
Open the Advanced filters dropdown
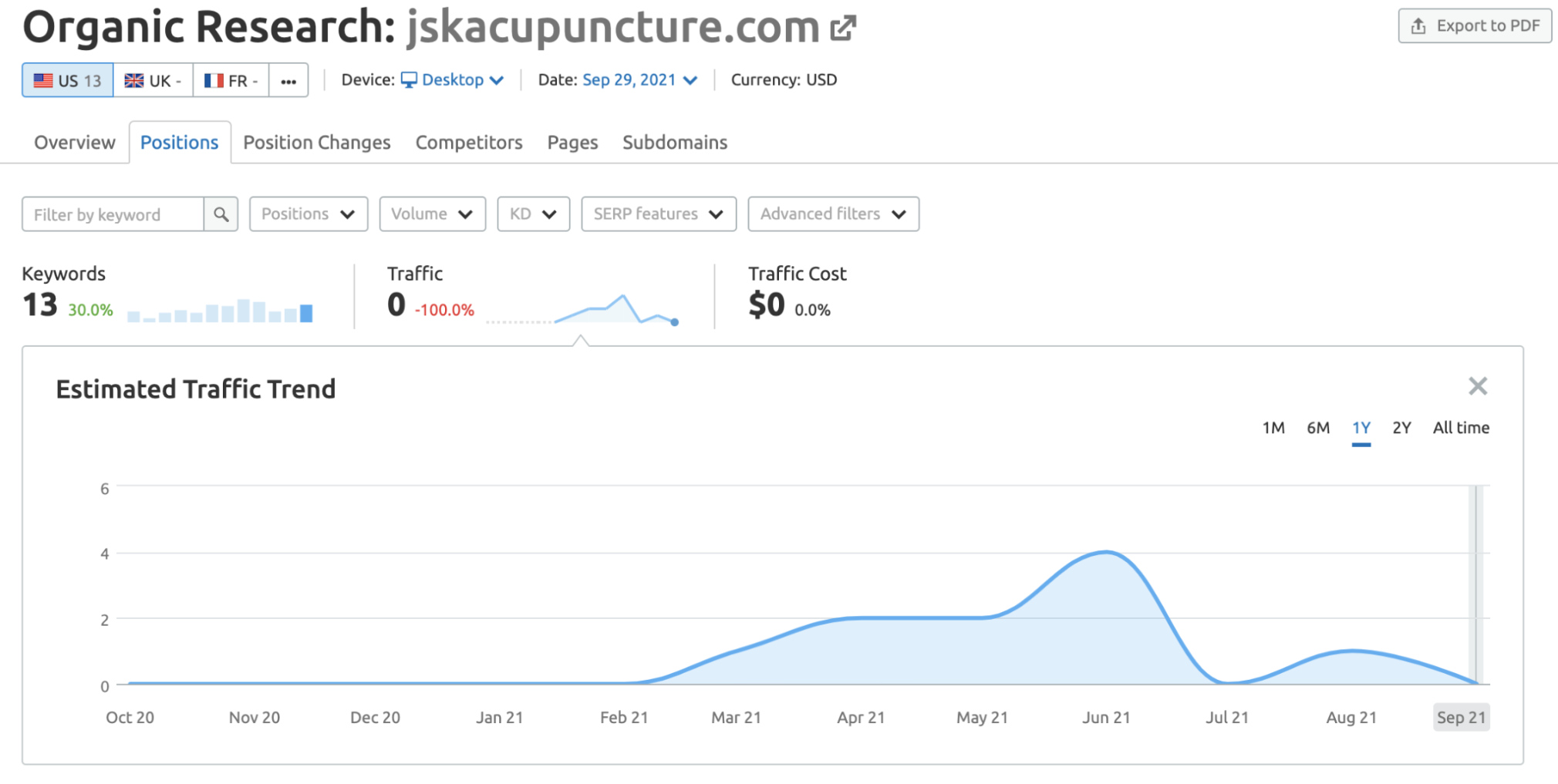click(833, 214)
